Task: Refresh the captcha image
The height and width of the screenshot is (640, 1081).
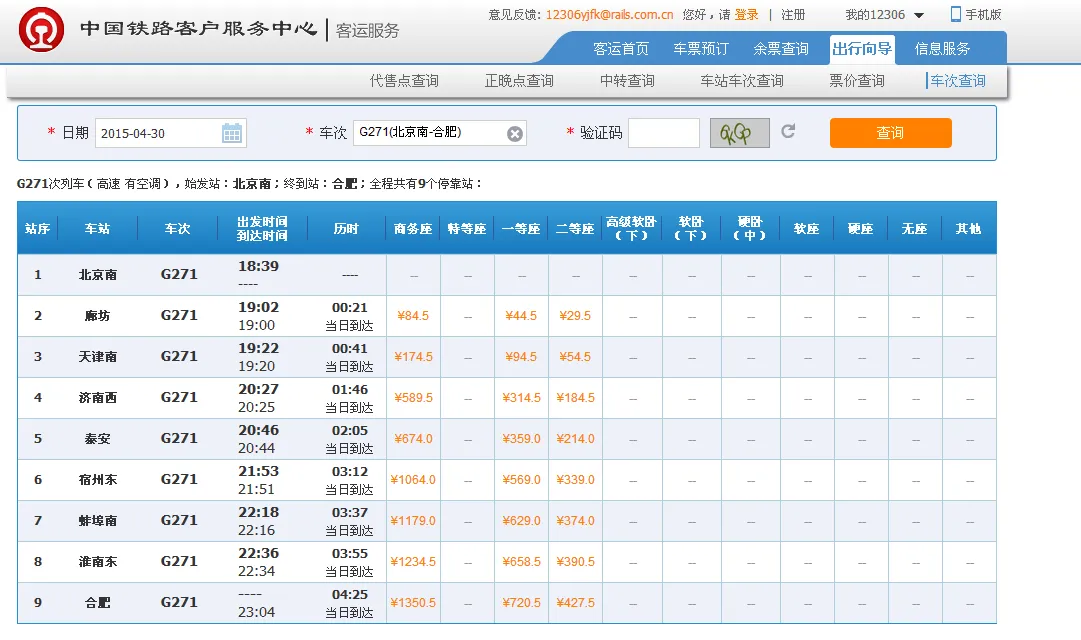Action: click(x=788, y=131)
